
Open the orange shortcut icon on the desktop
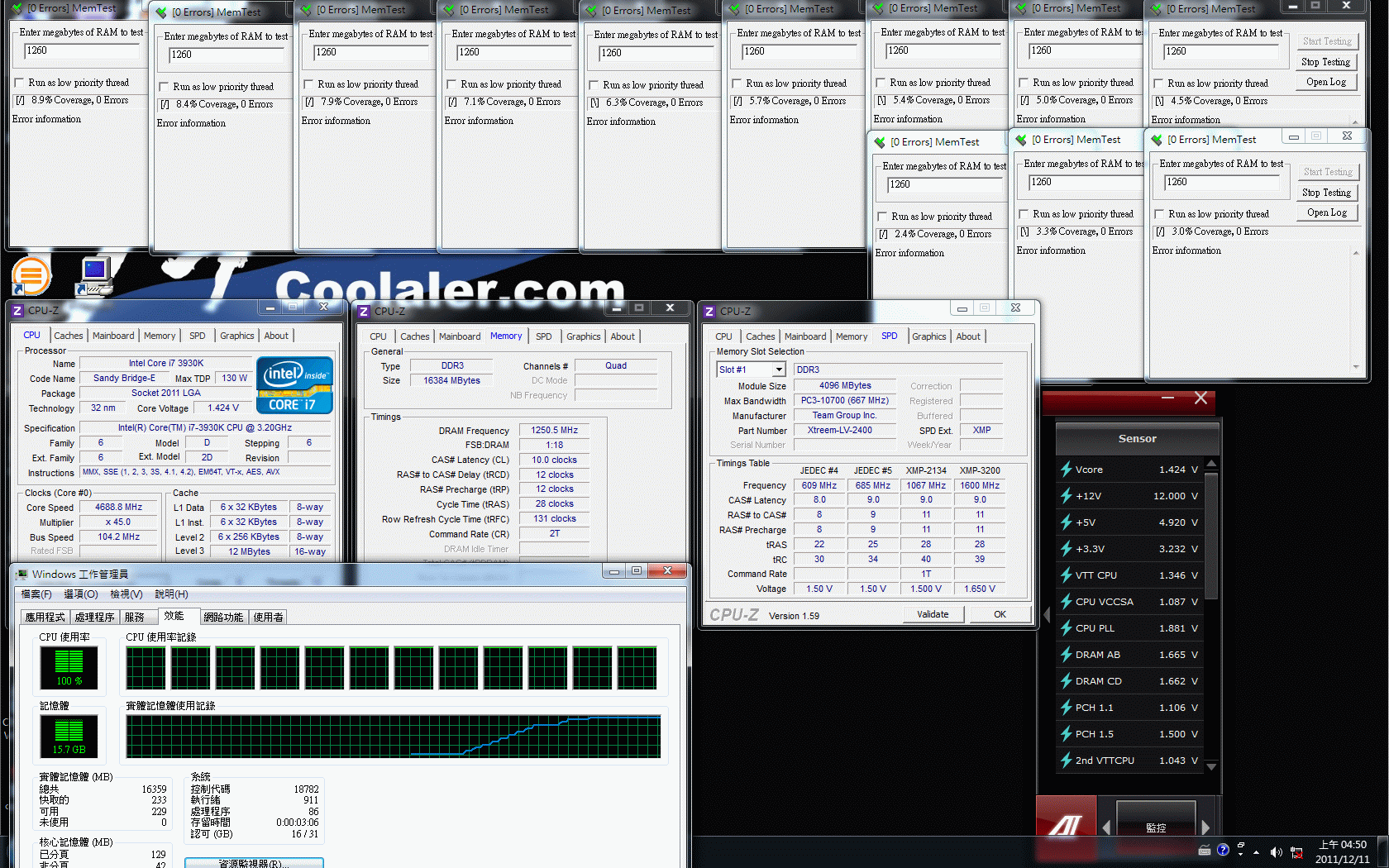point(31,276)
